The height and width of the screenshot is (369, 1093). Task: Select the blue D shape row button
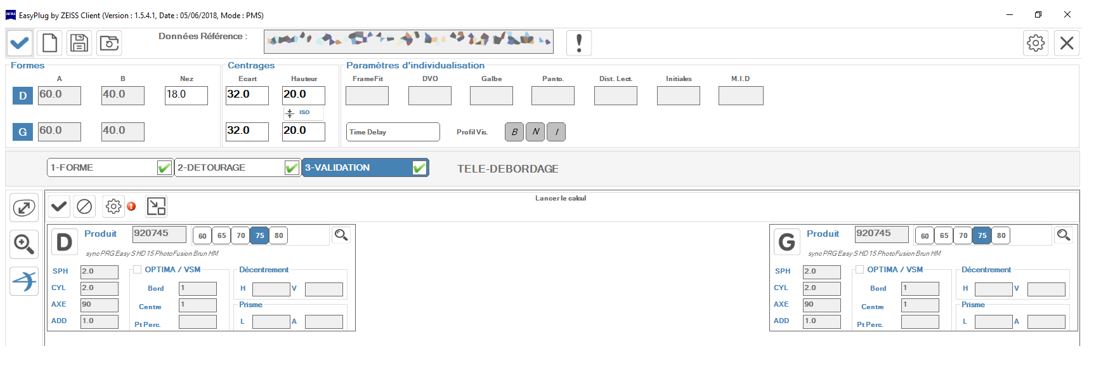click(x=22, y=96)
